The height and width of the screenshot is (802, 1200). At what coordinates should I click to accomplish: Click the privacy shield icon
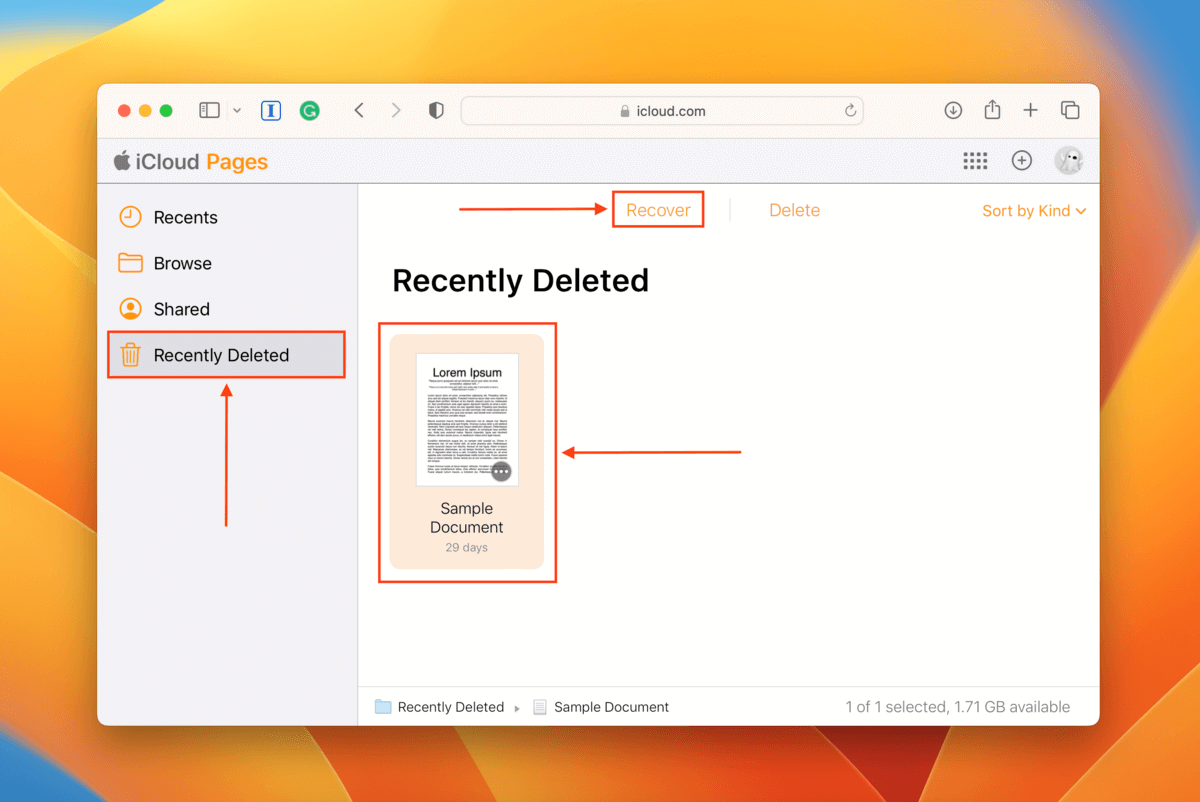(436, 111)
